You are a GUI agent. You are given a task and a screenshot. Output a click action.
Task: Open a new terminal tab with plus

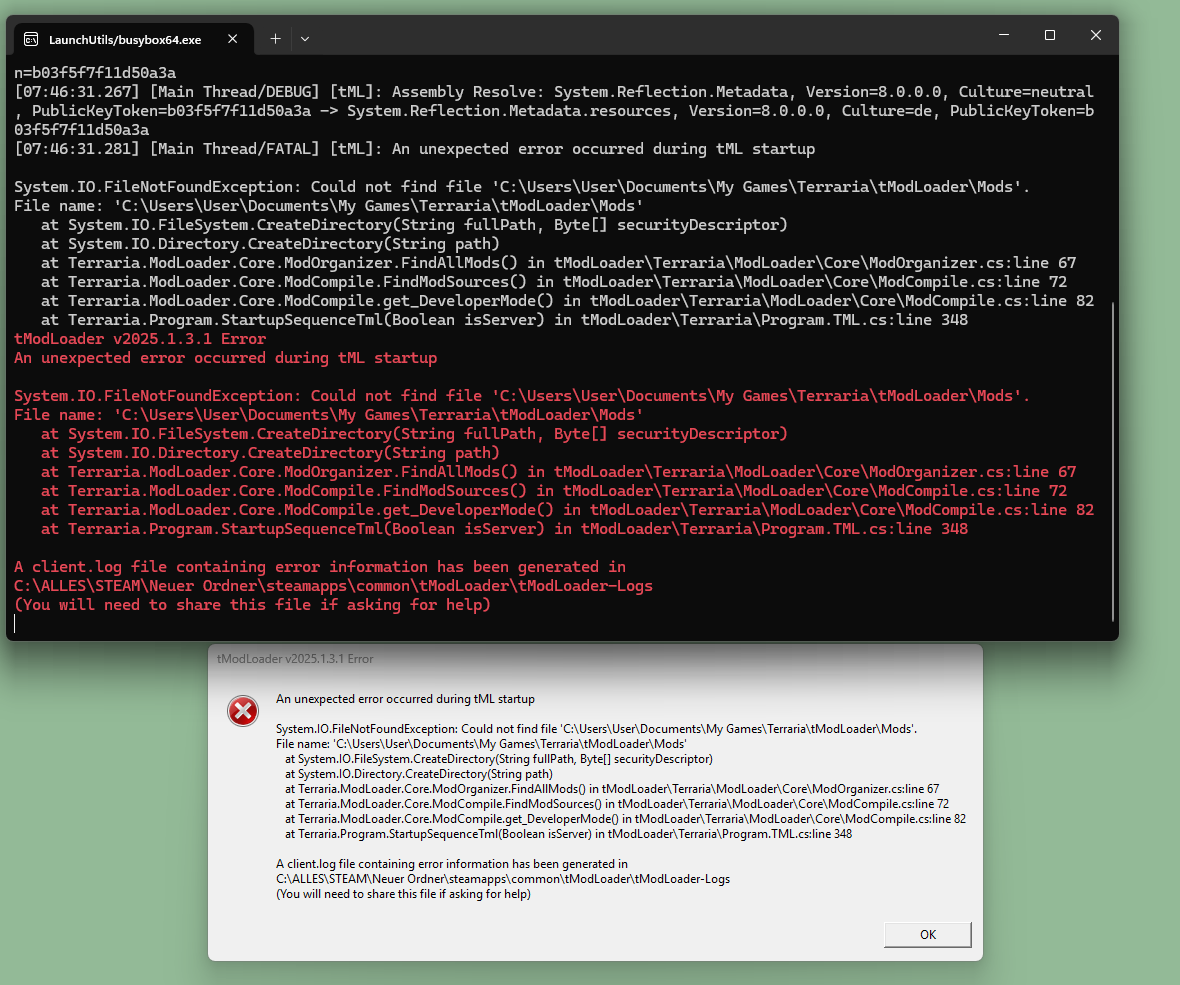pos(275,38)
